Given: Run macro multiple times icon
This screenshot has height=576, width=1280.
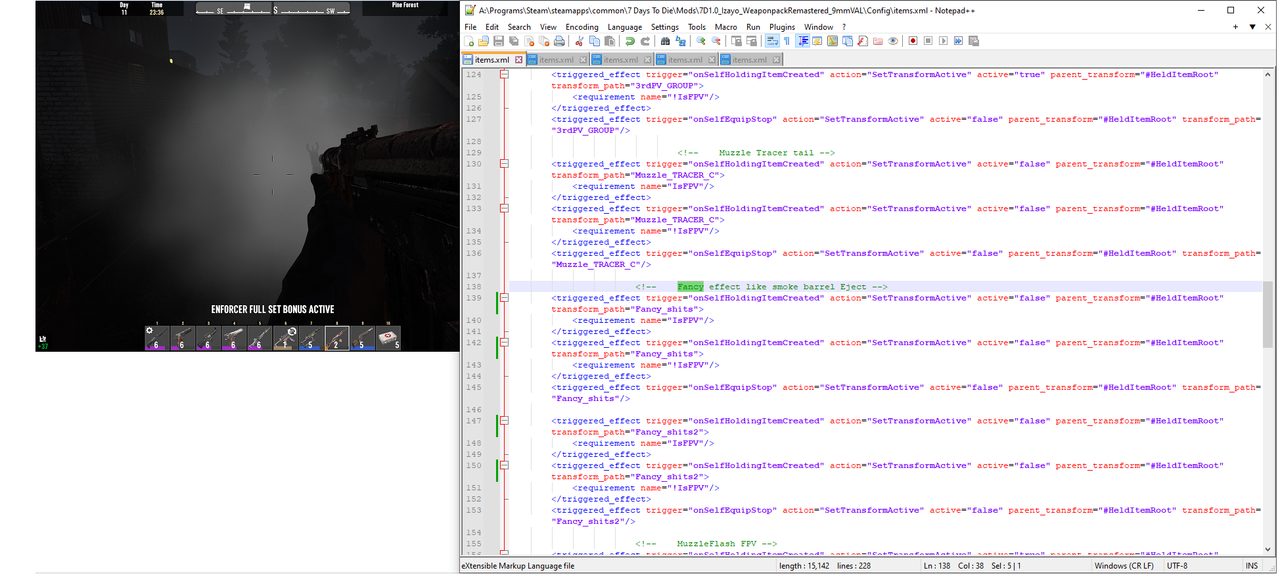Looking at the screenshot, I should (x=958, y=41).
